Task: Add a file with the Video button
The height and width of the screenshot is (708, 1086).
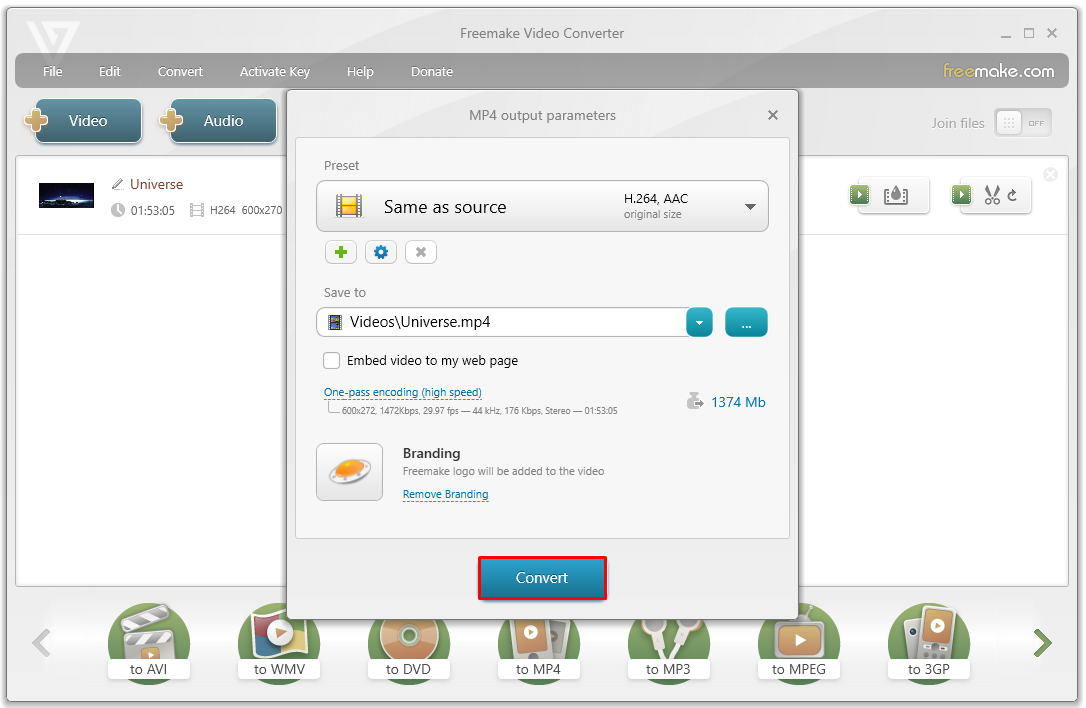Action: point(84,121)
